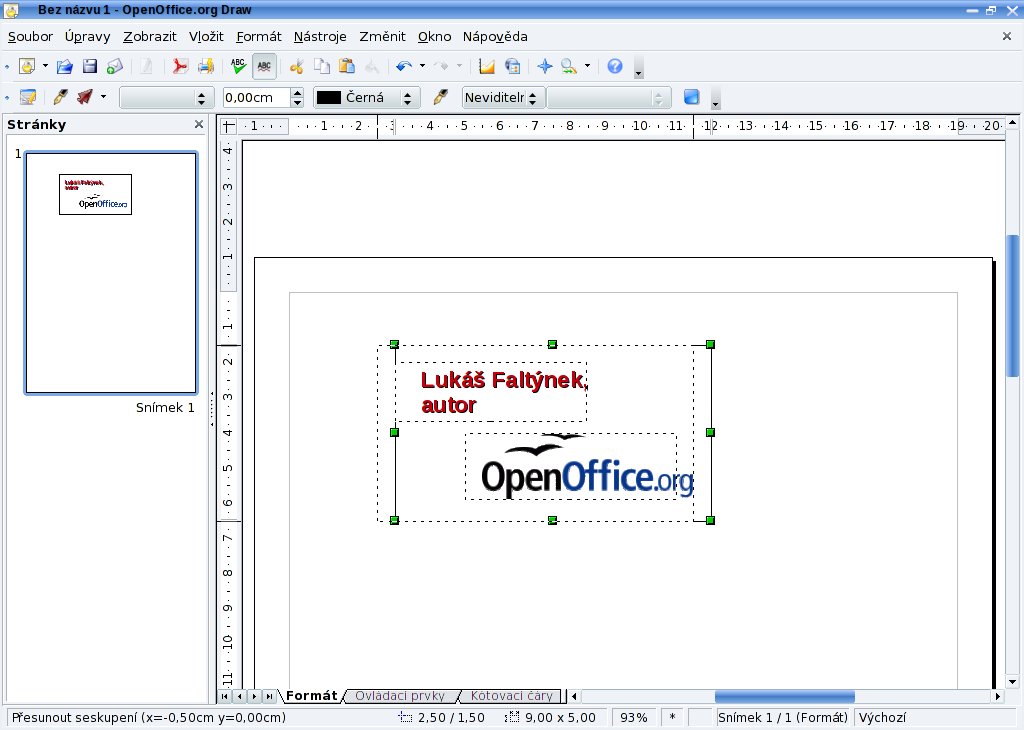Switch to the Formát layer tab
Screen dimensions: 1024x730
coord(312,696)
